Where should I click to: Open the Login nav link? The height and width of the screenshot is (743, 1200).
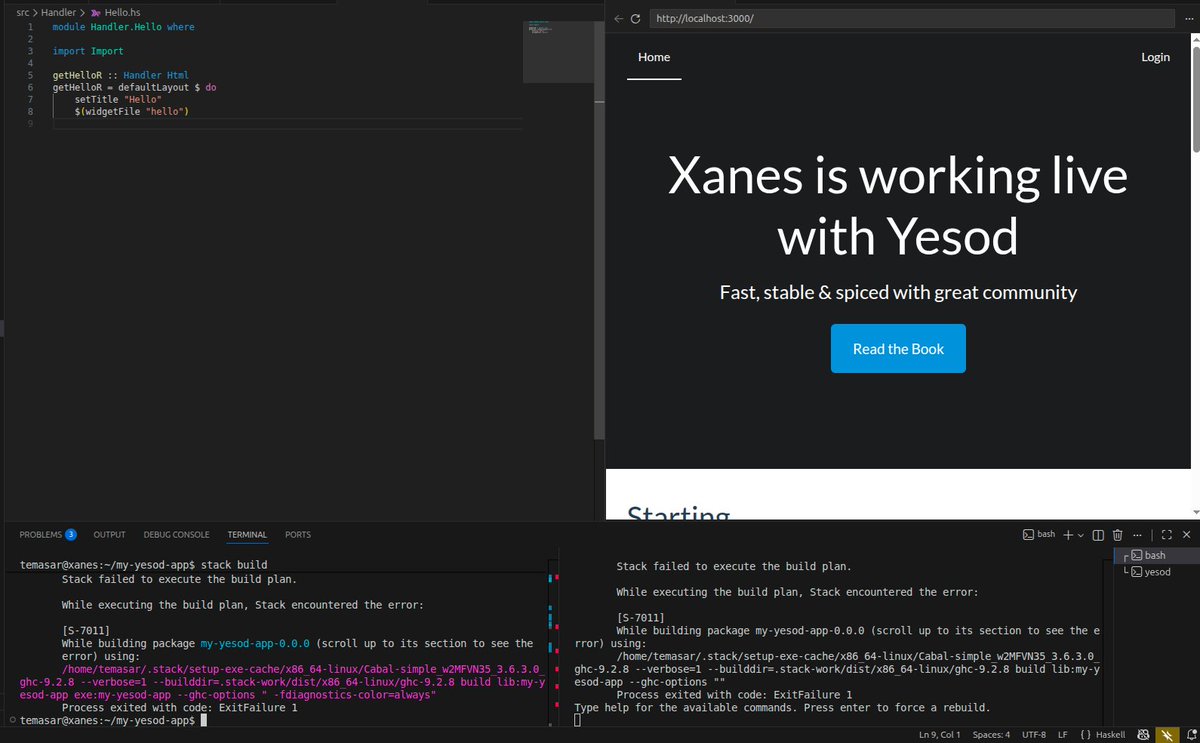1155,57
